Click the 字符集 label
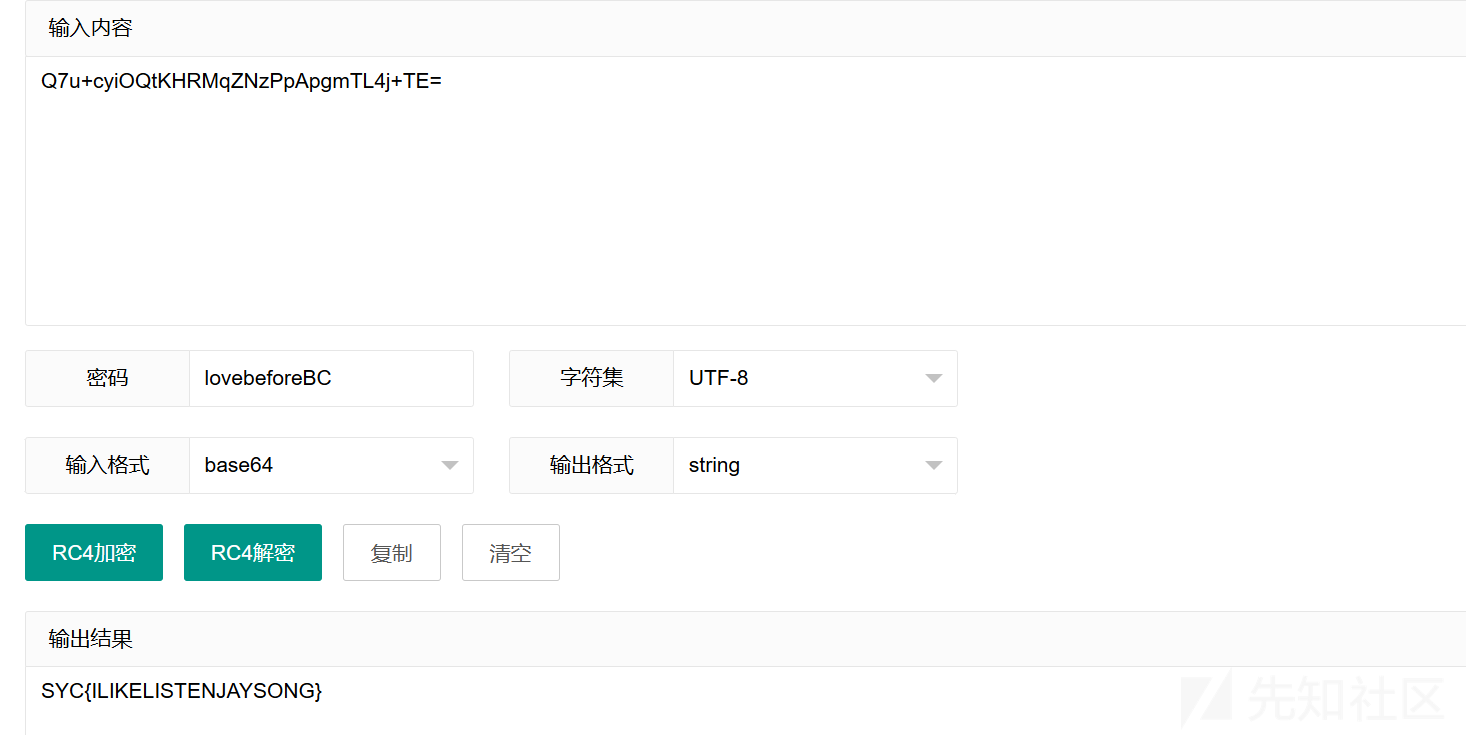The image size is (1466, 735). point(591,378)
